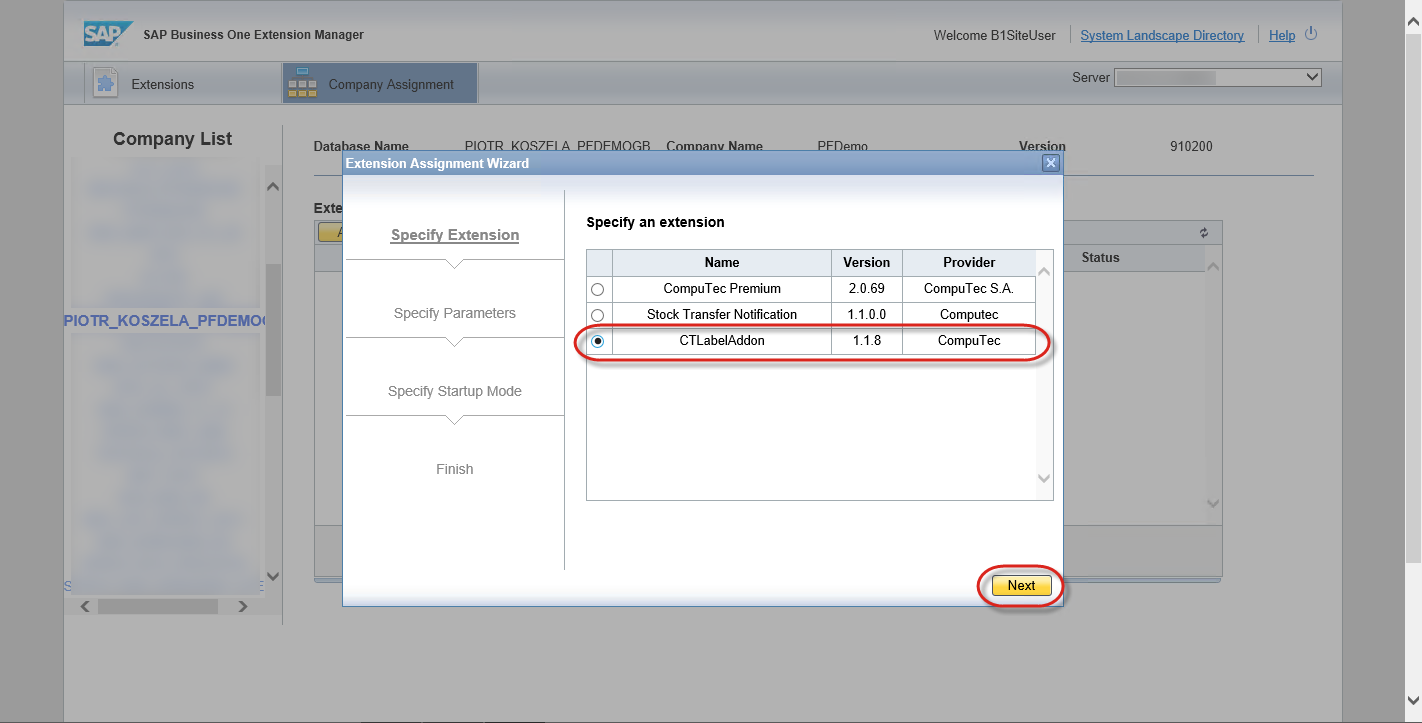Click the refresh icon above Status column
Screen dimensions: 1422x723
click(1204, 233)
